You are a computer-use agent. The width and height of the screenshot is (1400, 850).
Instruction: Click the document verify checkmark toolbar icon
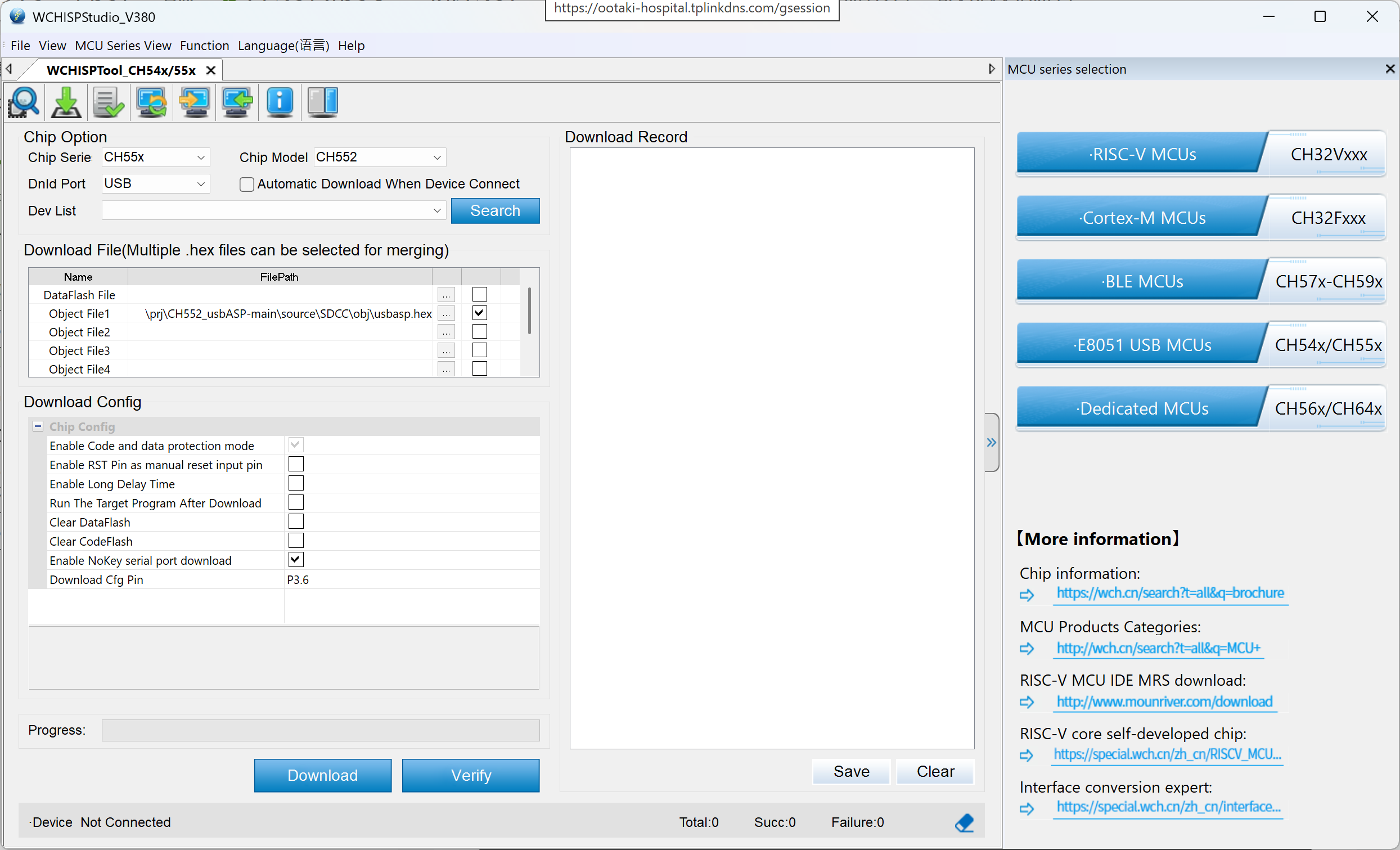(109, 102)
